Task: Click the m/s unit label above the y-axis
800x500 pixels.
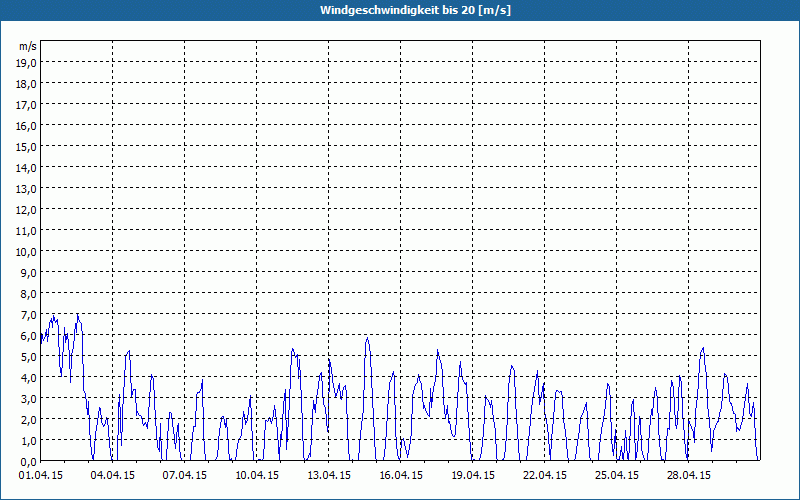Action: [28, 47]
